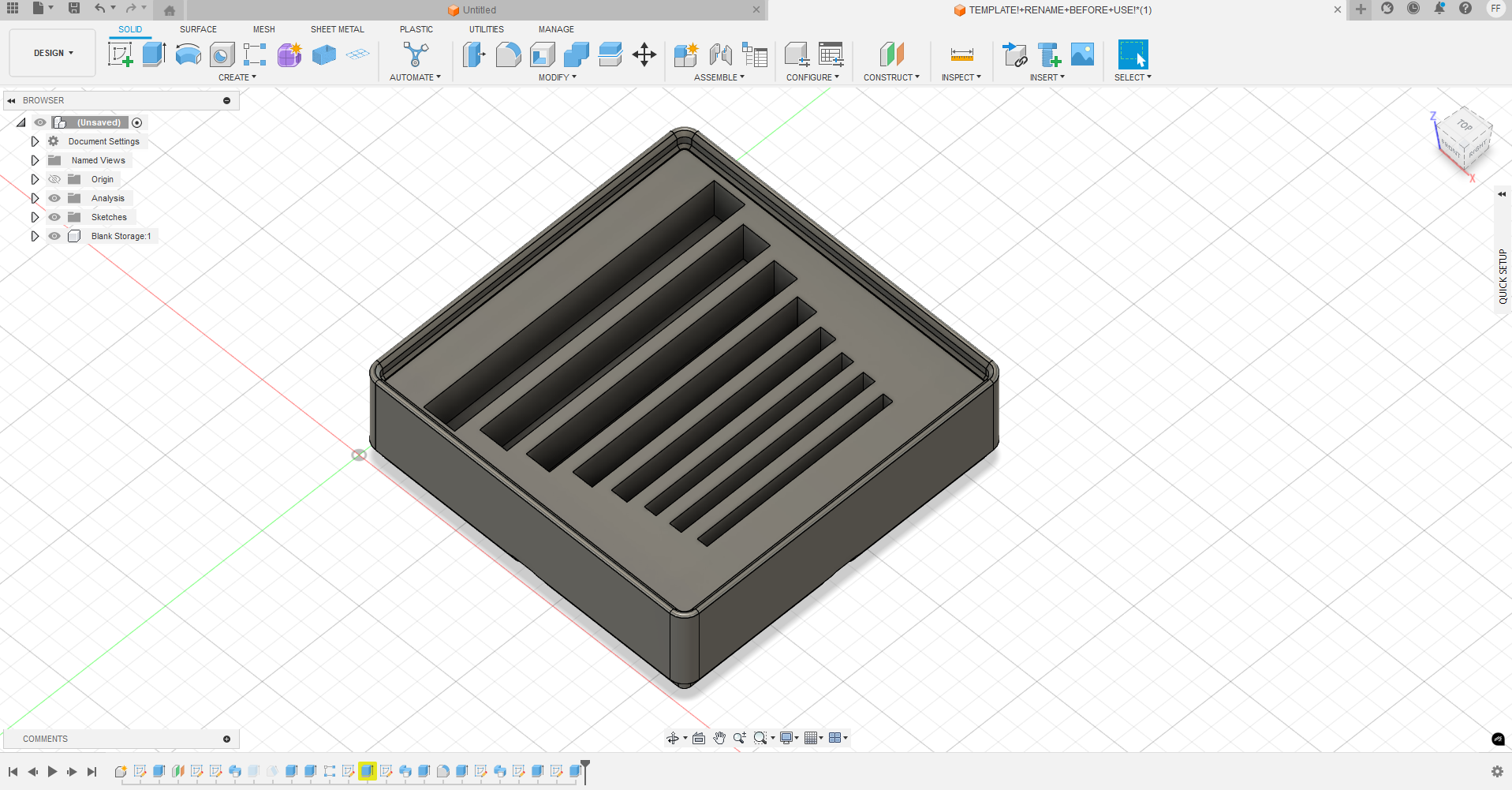The width and height of the screenshot is (1512, 790).
Task: Click the Automated Modeling icon
Action: tap(416, 54)
